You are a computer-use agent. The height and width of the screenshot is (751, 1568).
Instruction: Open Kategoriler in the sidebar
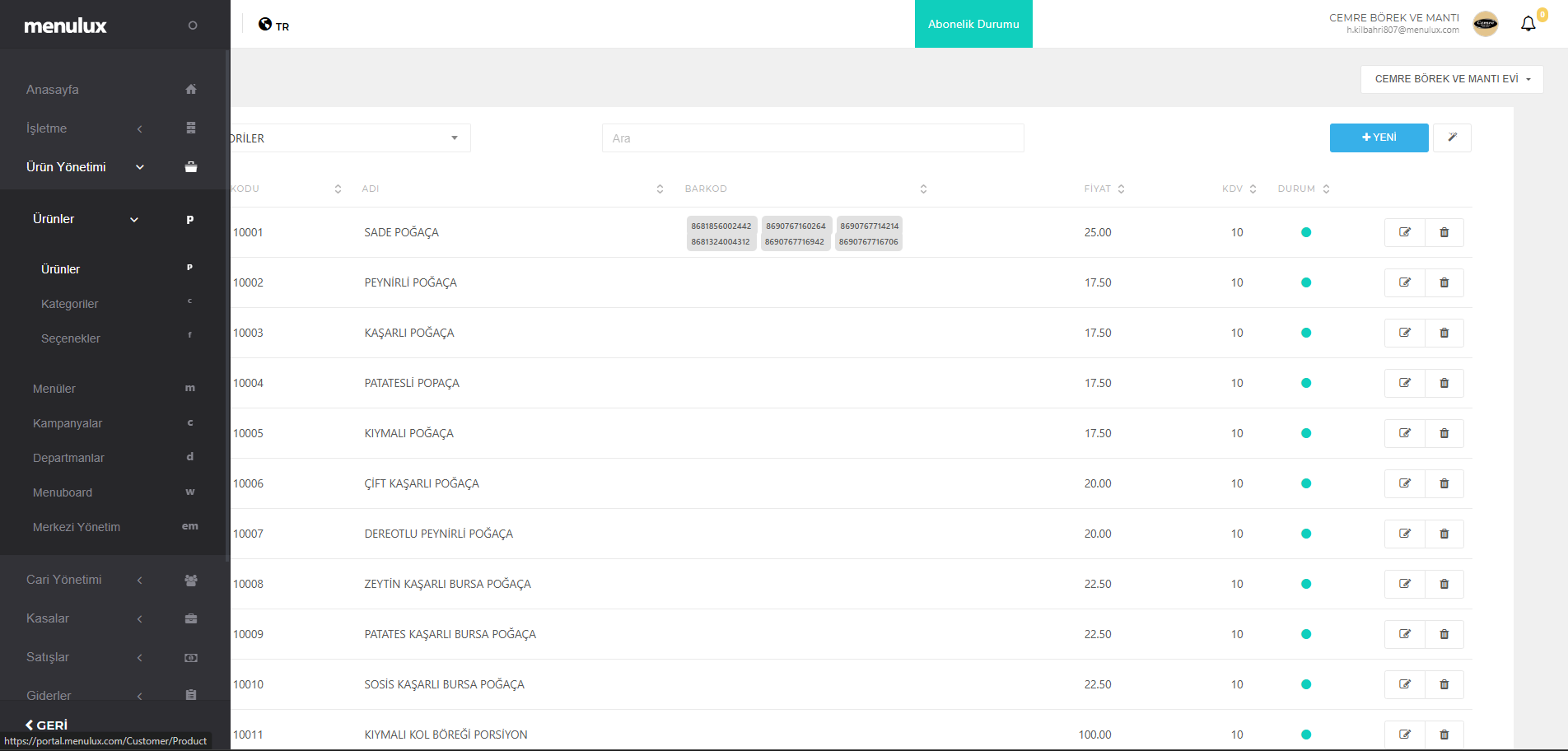point(70,304)
